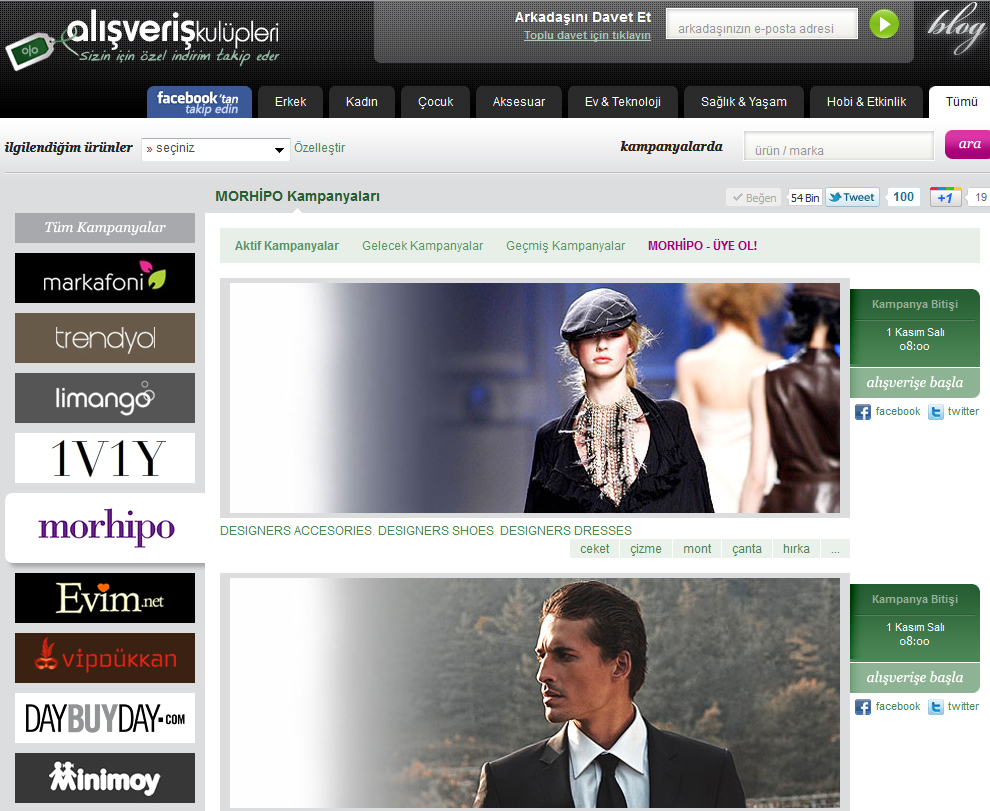The width and height of the screenshot is (990, 811).
Task: Open the Tümü tab
Action: click(960, 102)
